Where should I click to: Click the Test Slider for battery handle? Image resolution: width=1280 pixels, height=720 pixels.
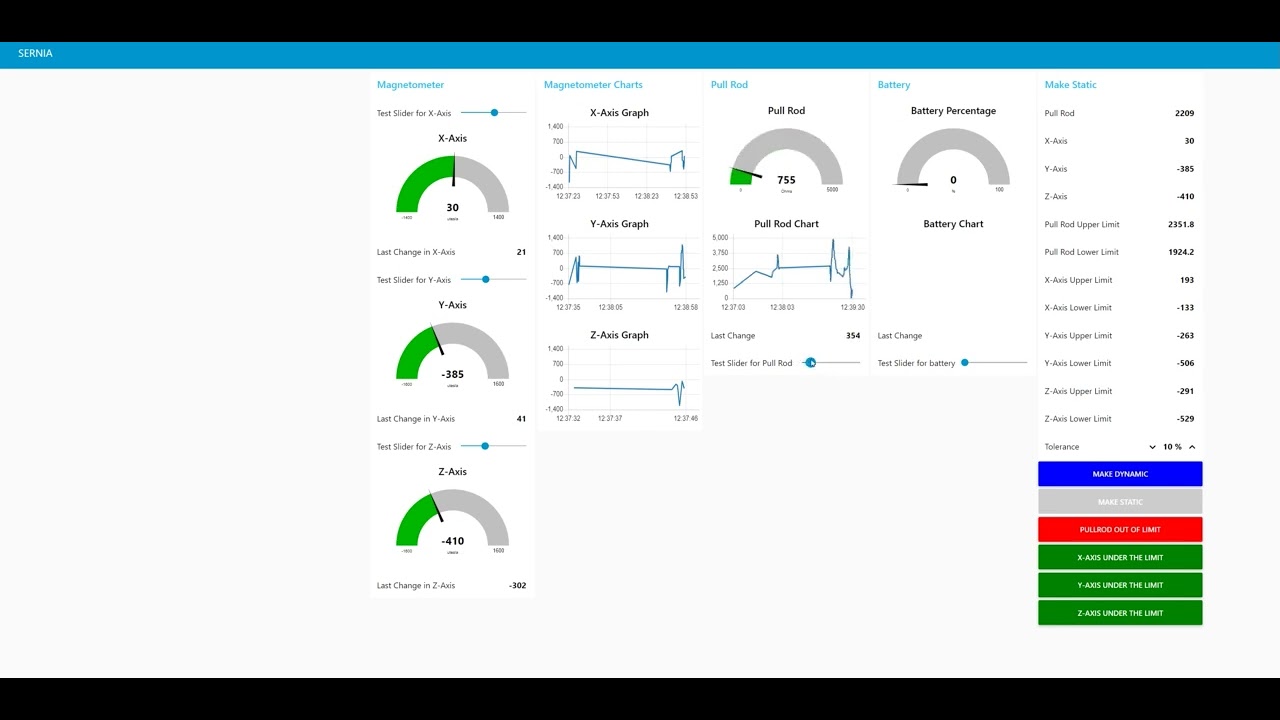(x=965, y=363)
